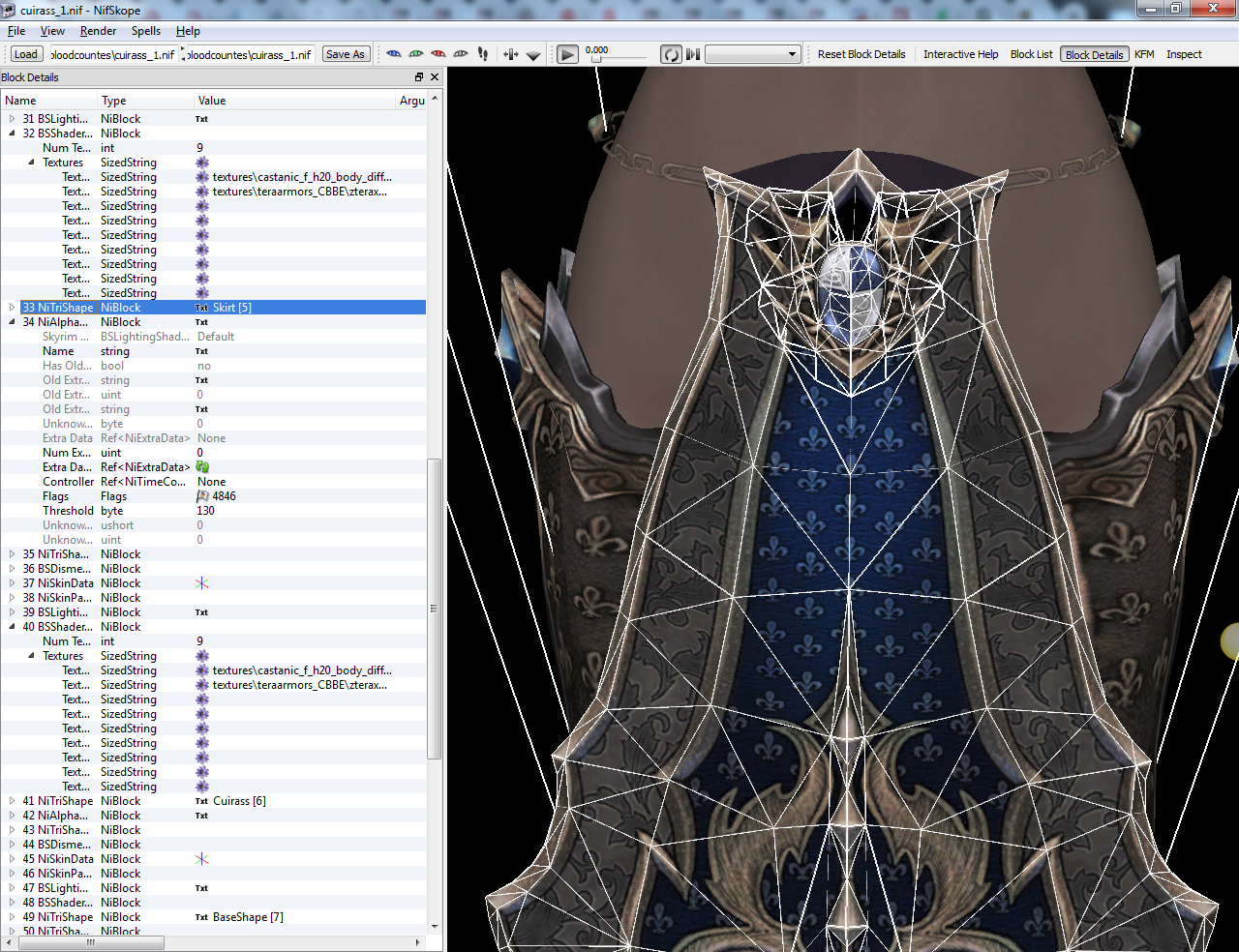Click the blue eye view icon
Screen dimensions: 1239x952
point(394,54)
